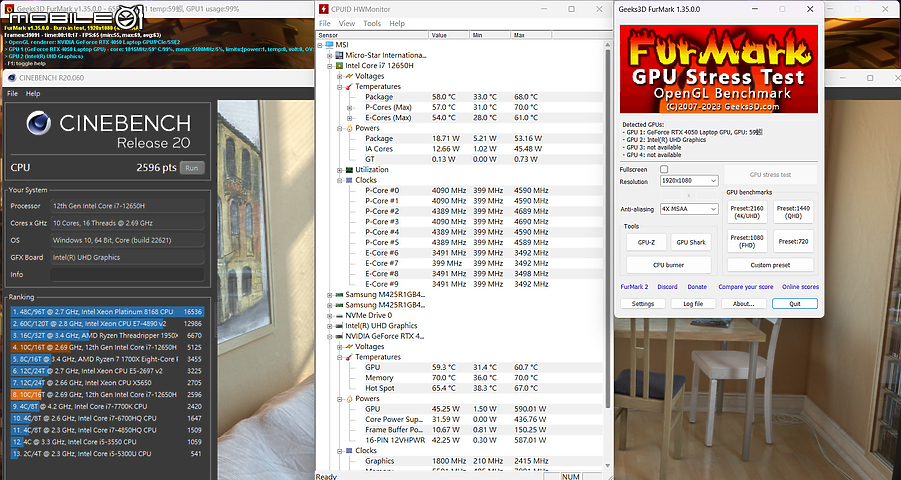Select the Intel Core i7 12650H chip icon
The image size is (901, 480).
click(x=339, y=66)
